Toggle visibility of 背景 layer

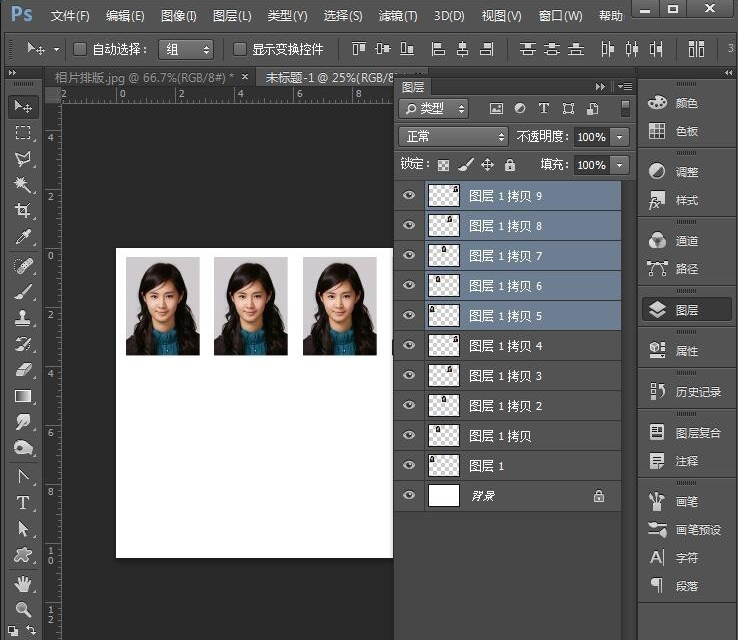point(408,496)
